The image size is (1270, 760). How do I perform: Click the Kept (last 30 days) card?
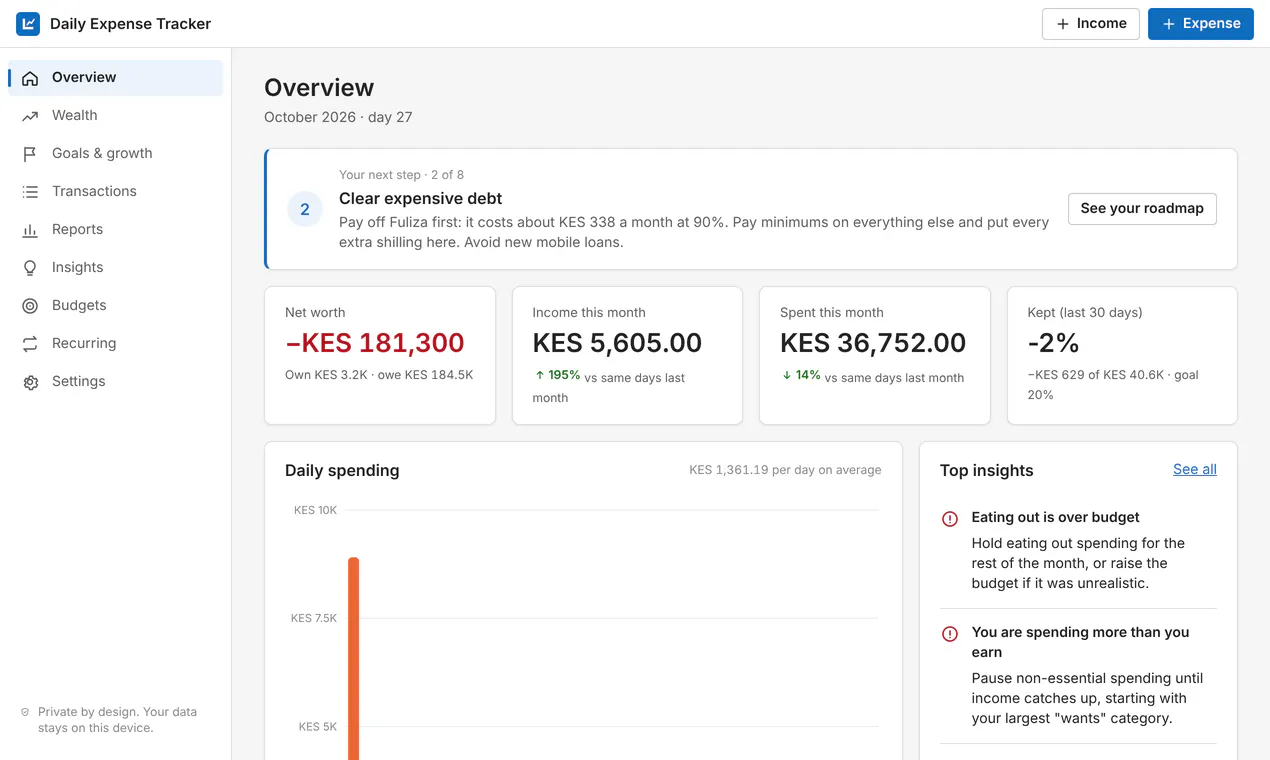pos(1122,355)
